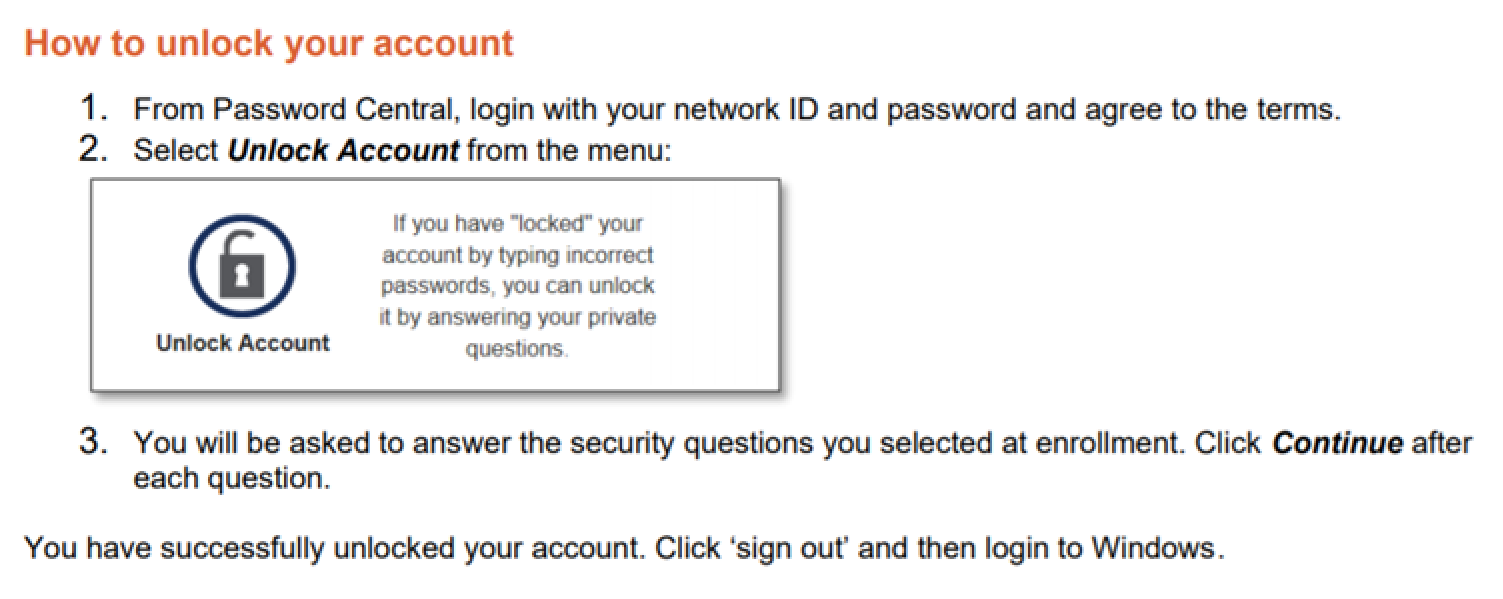Click the "How to unlock your account" heading
The image size is (1503, 599).
tap(269, 43)
